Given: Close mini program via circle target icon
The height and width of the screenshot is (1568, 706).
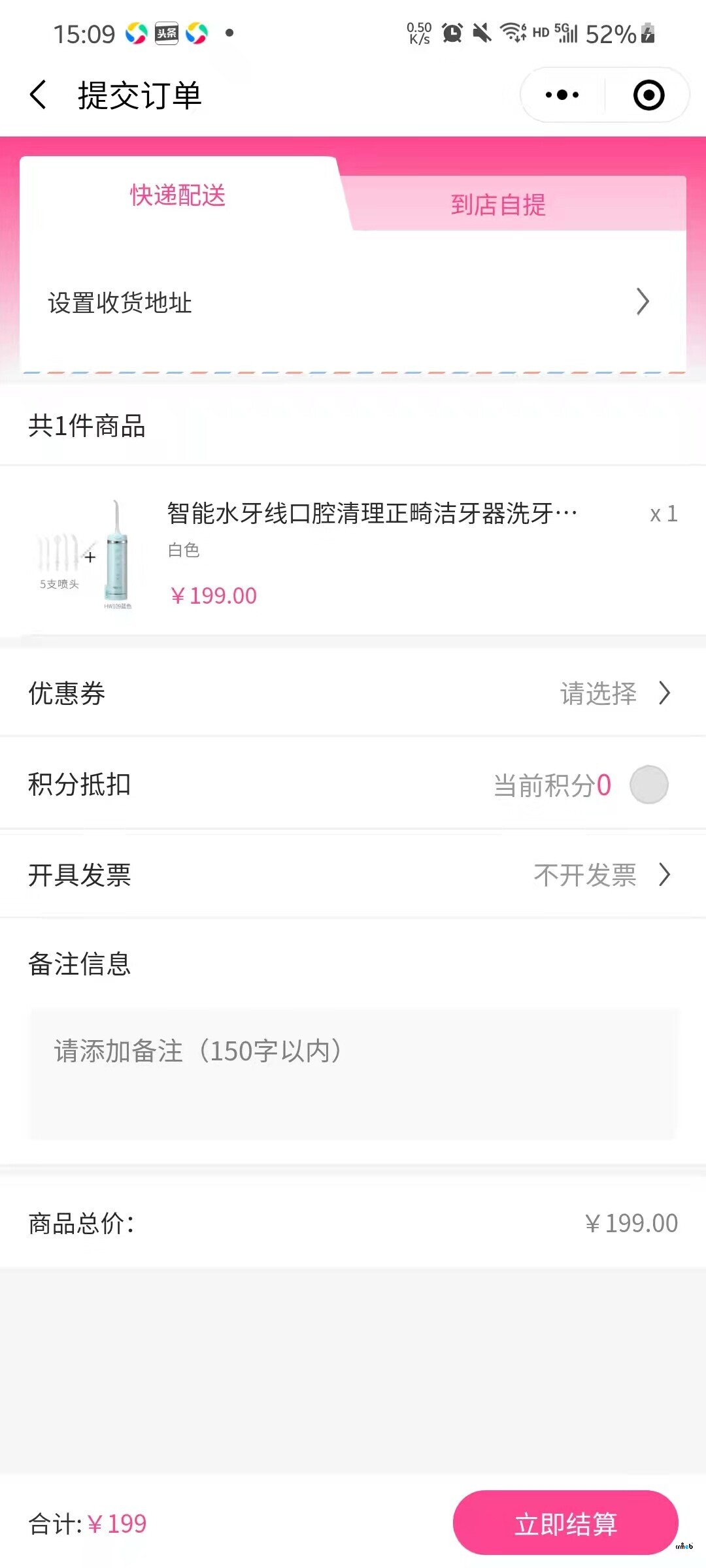Looking at the screenshot, I should pos(648,95).
